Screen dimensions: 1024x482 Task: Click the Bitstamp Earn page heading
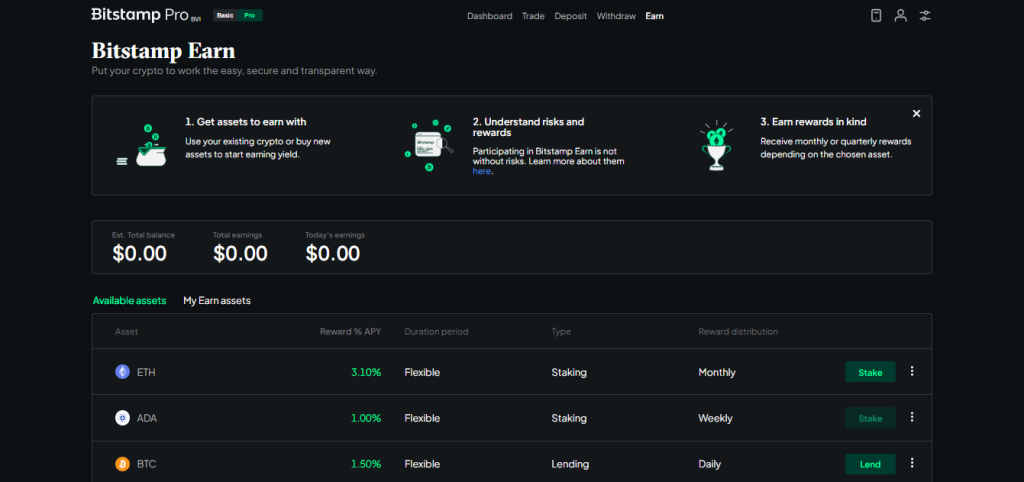click(163, 50)
